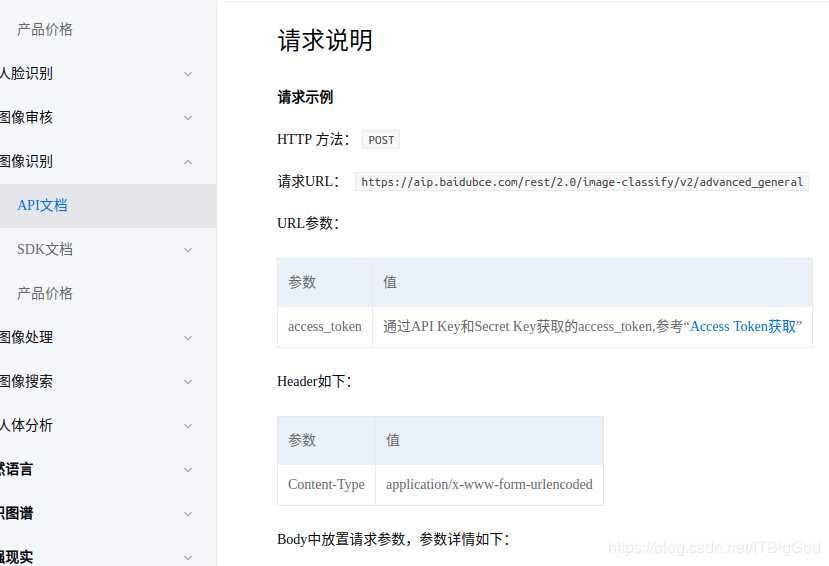Expand the 现实 section chevron at the bottom
This screenshot has height=566, width=829.
click(188, 558)
